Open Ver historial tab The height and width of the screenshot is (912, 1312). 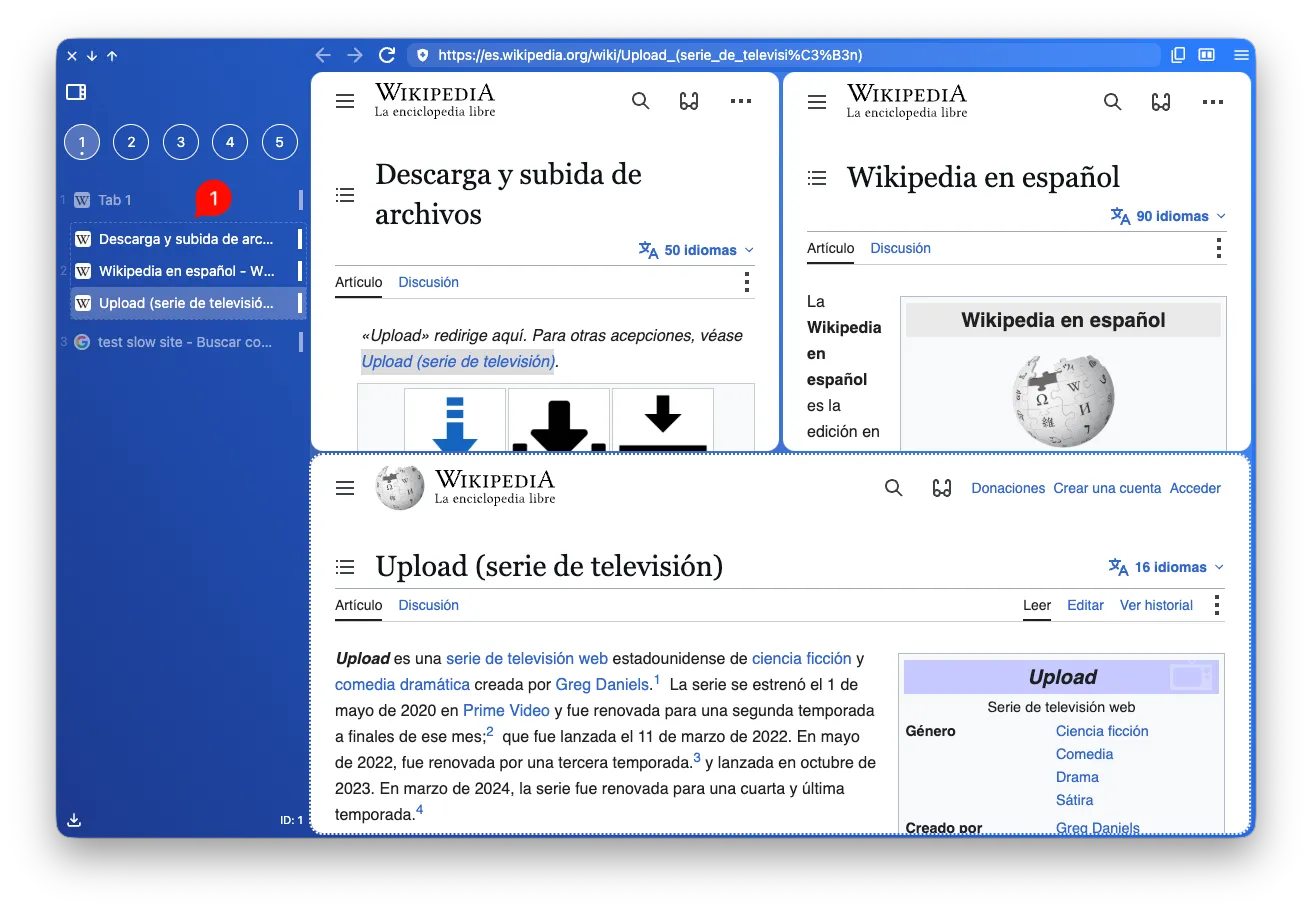(1156, 605)
